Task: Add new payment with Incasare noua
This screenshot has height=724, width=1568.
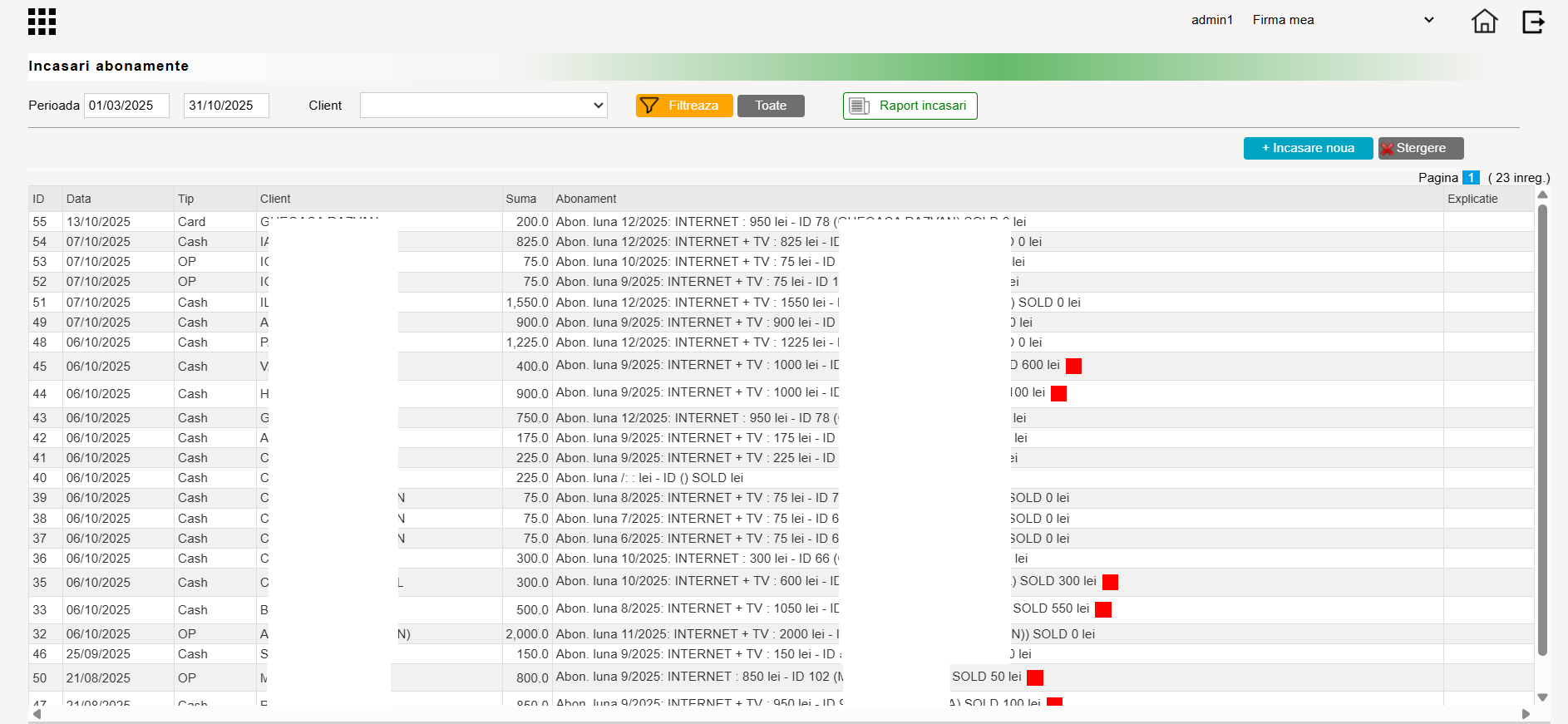Action: [1308, 148]
